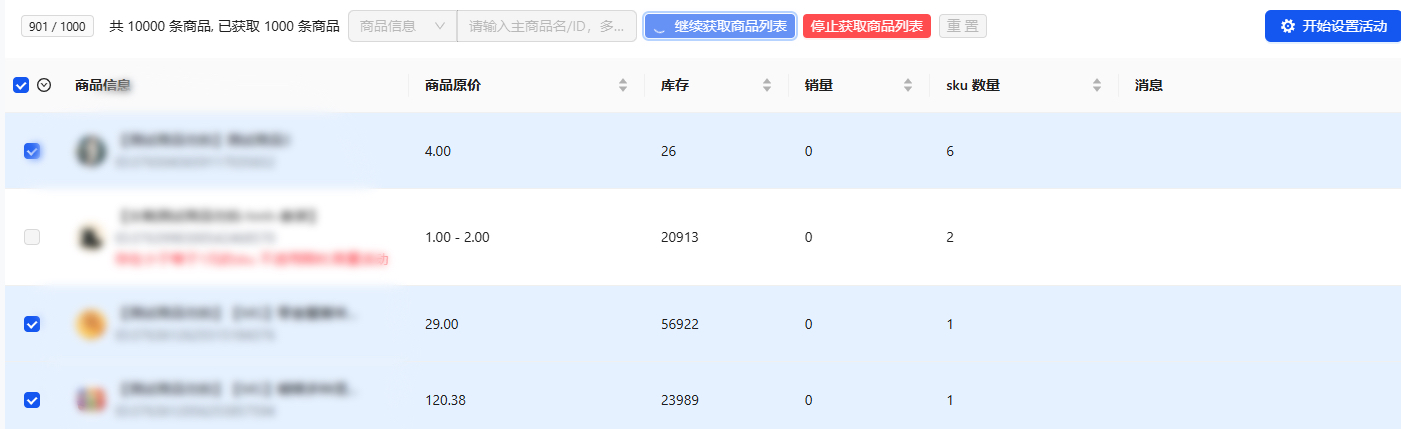Image resolution: width=1401 pixels, height=429 pixels.
Task: Click product thumbnail in 1.00 - 2.00 row
Action: [x=91, y=237]
